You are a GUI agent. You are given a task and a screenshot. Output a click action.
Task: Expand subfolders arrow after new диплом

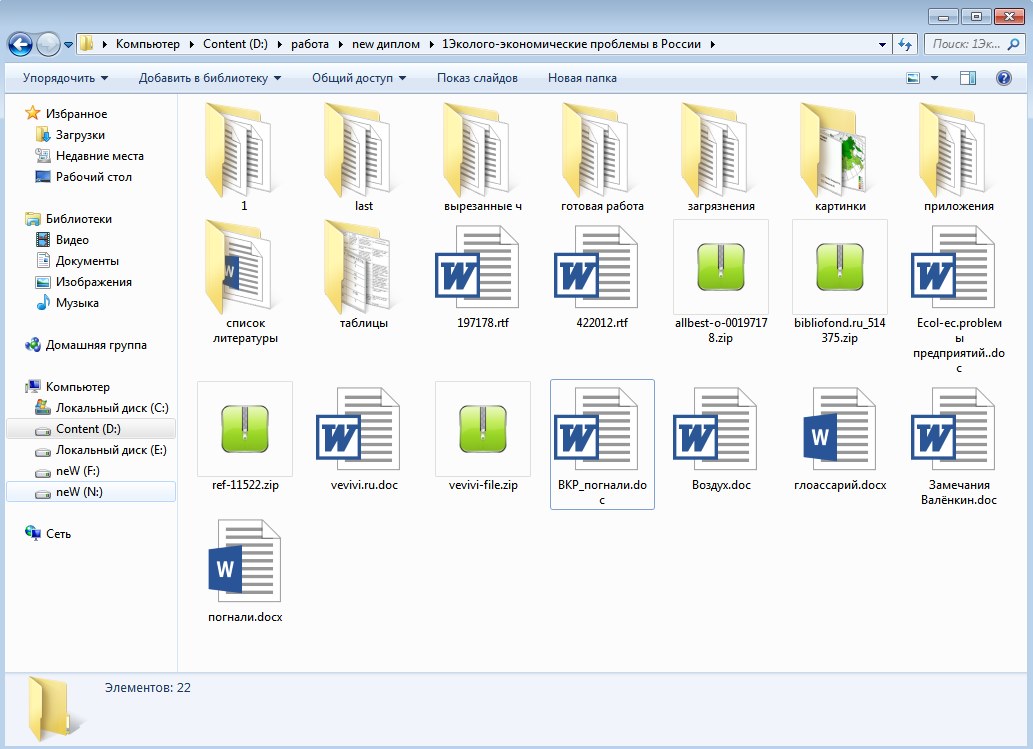[432, 44]
